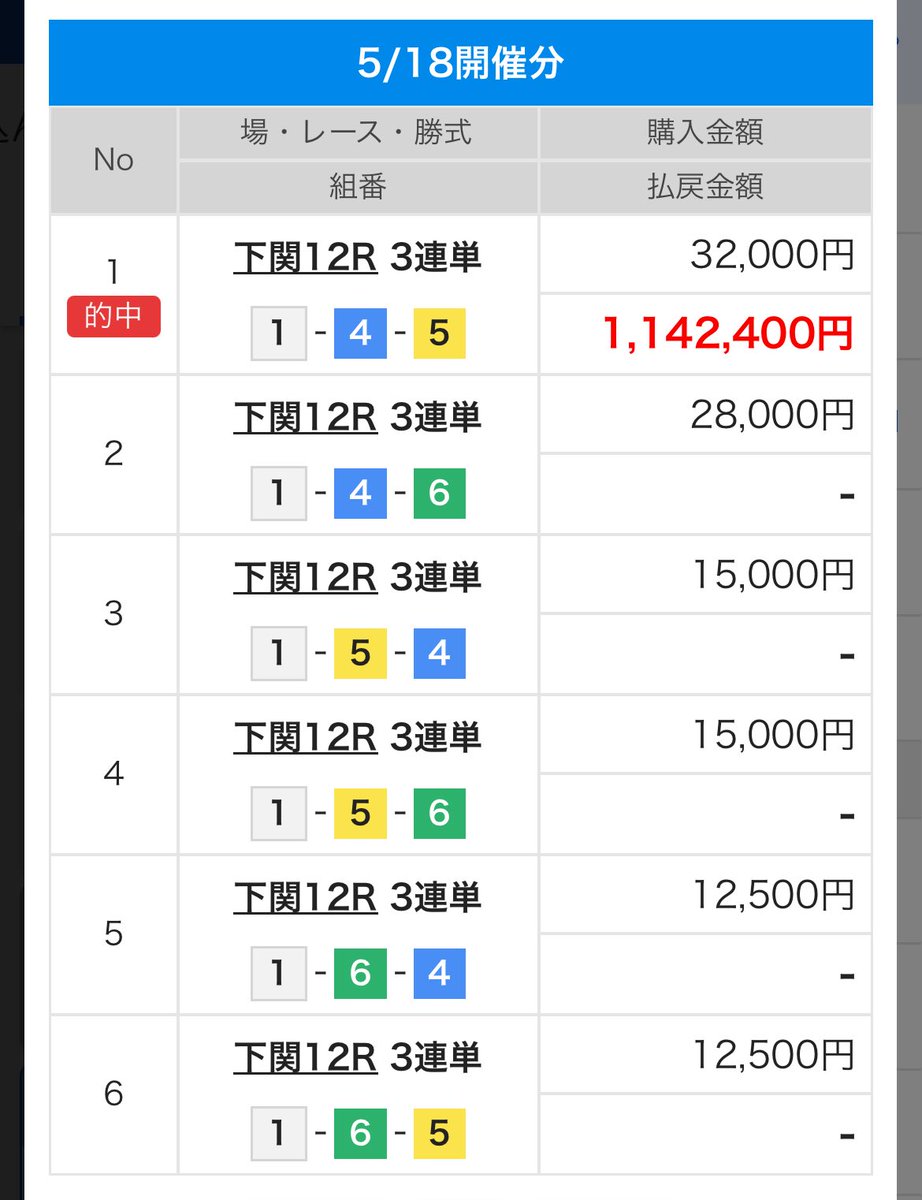Click the green 6 boat number in row 5
The height and width of the screenshot is (1200, 922).
tap(360, 973)
